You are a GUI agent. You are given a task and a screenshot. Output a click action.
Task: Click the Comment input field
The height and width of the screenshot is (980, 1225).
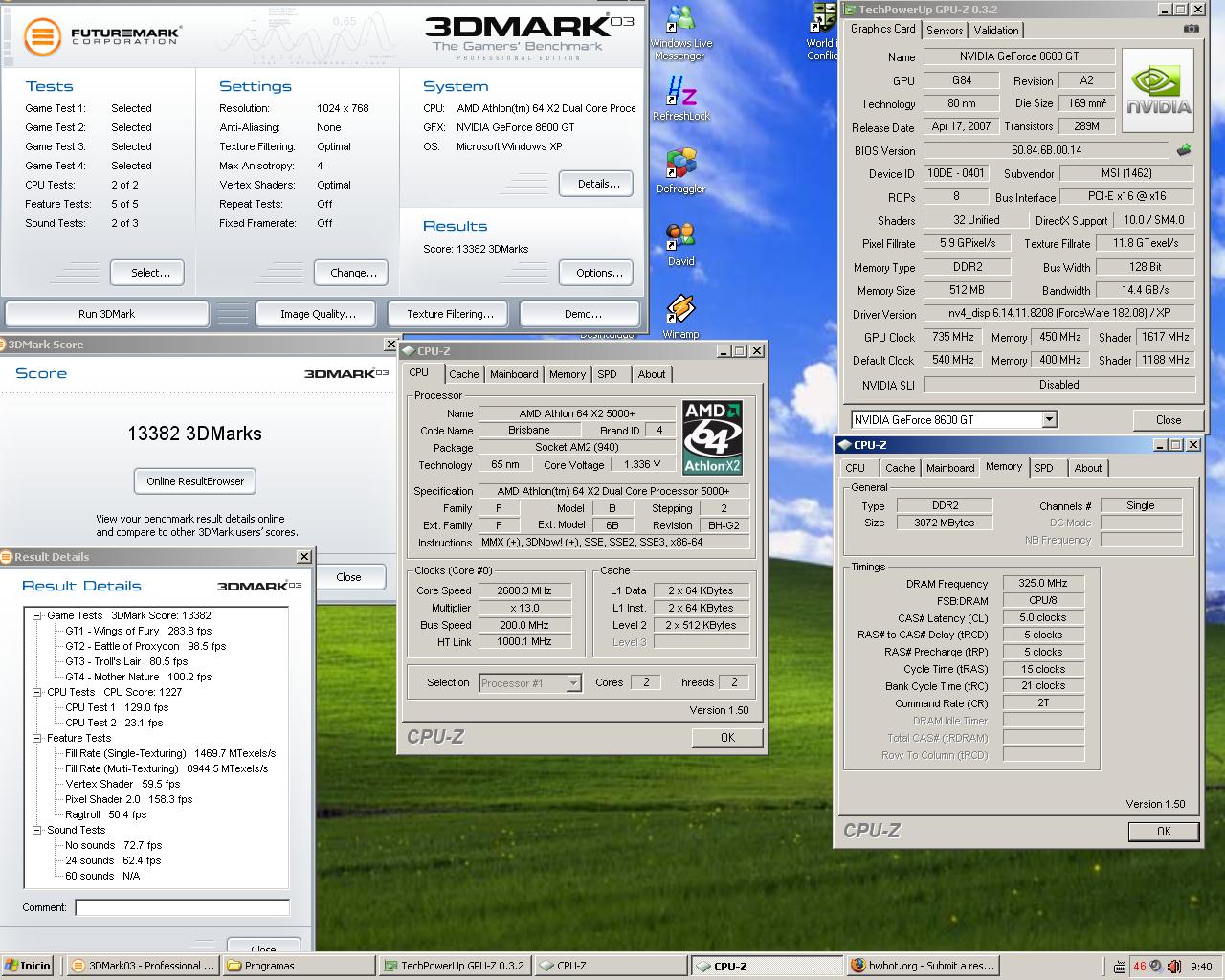coord(182,907)
